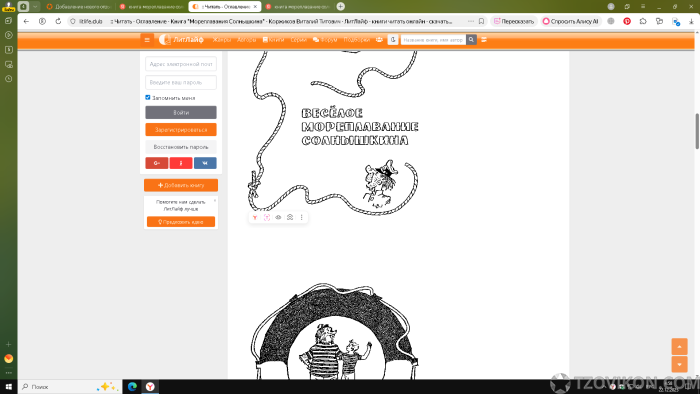Open the Серии menu
Viewport: 700px width, 394px height.
tap(298, 40)
